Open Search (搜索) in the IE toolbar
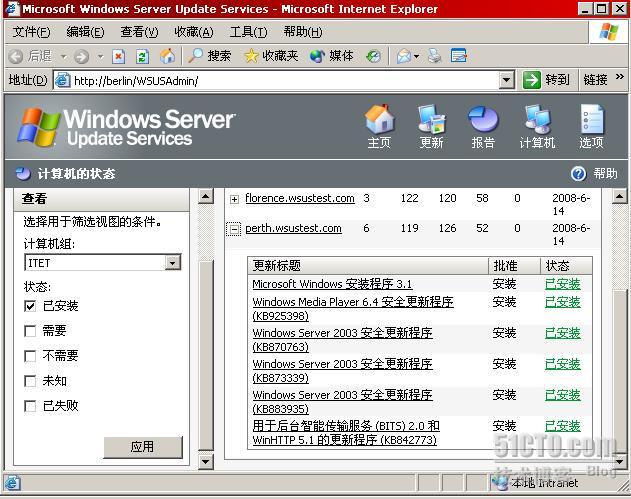The image size is (631, 499). 210,56
